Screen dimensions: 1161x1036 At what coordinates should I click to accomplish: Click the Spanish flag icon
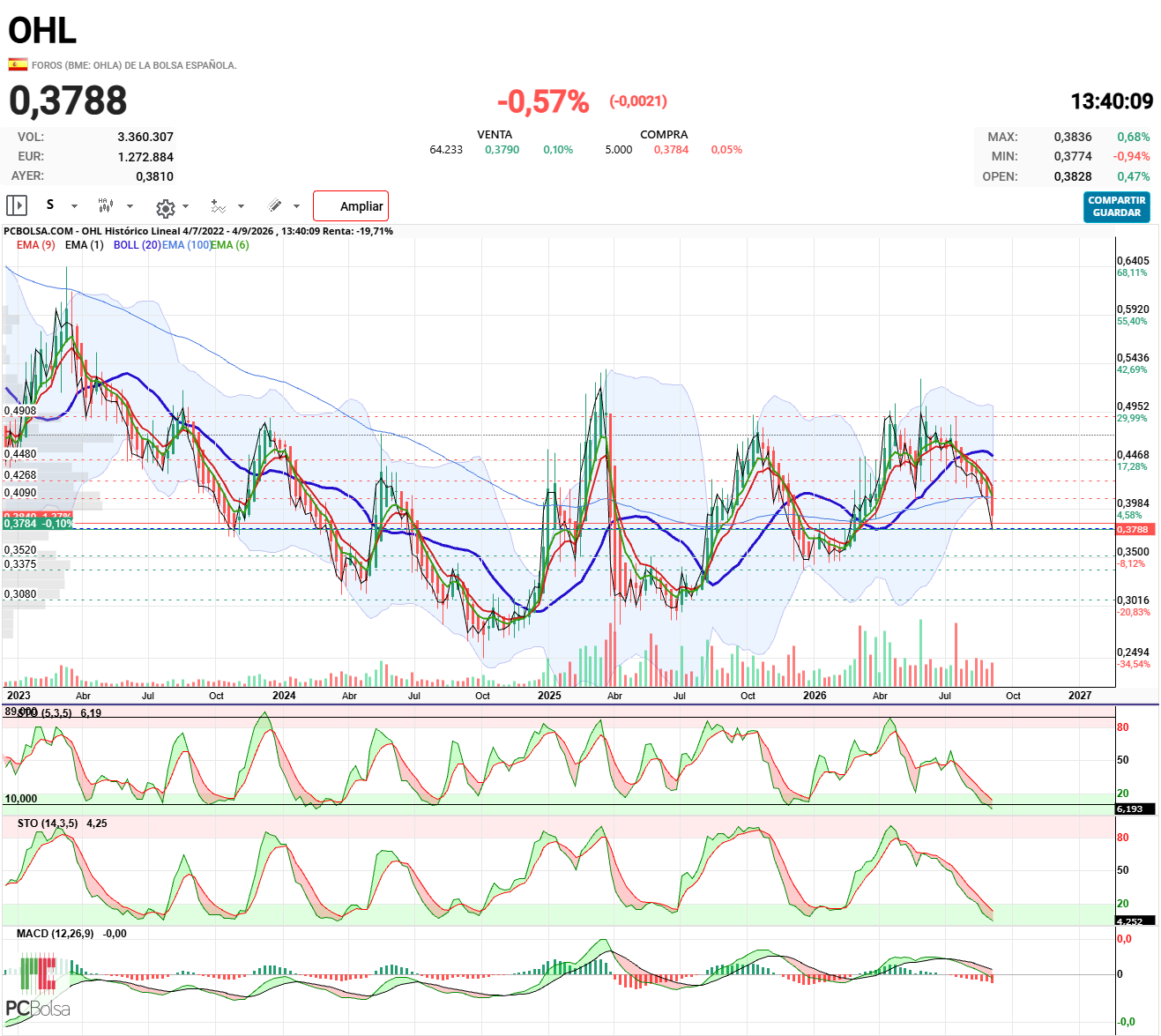[x=17, y=64]
